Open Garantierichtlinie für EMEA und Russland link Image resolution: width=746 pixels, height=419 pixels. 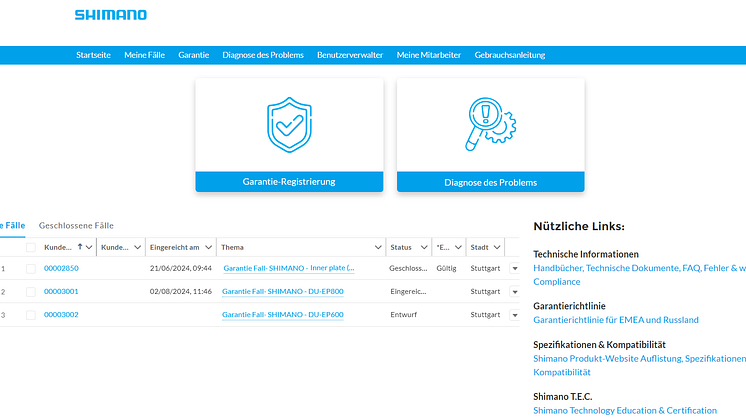[616, 320]
